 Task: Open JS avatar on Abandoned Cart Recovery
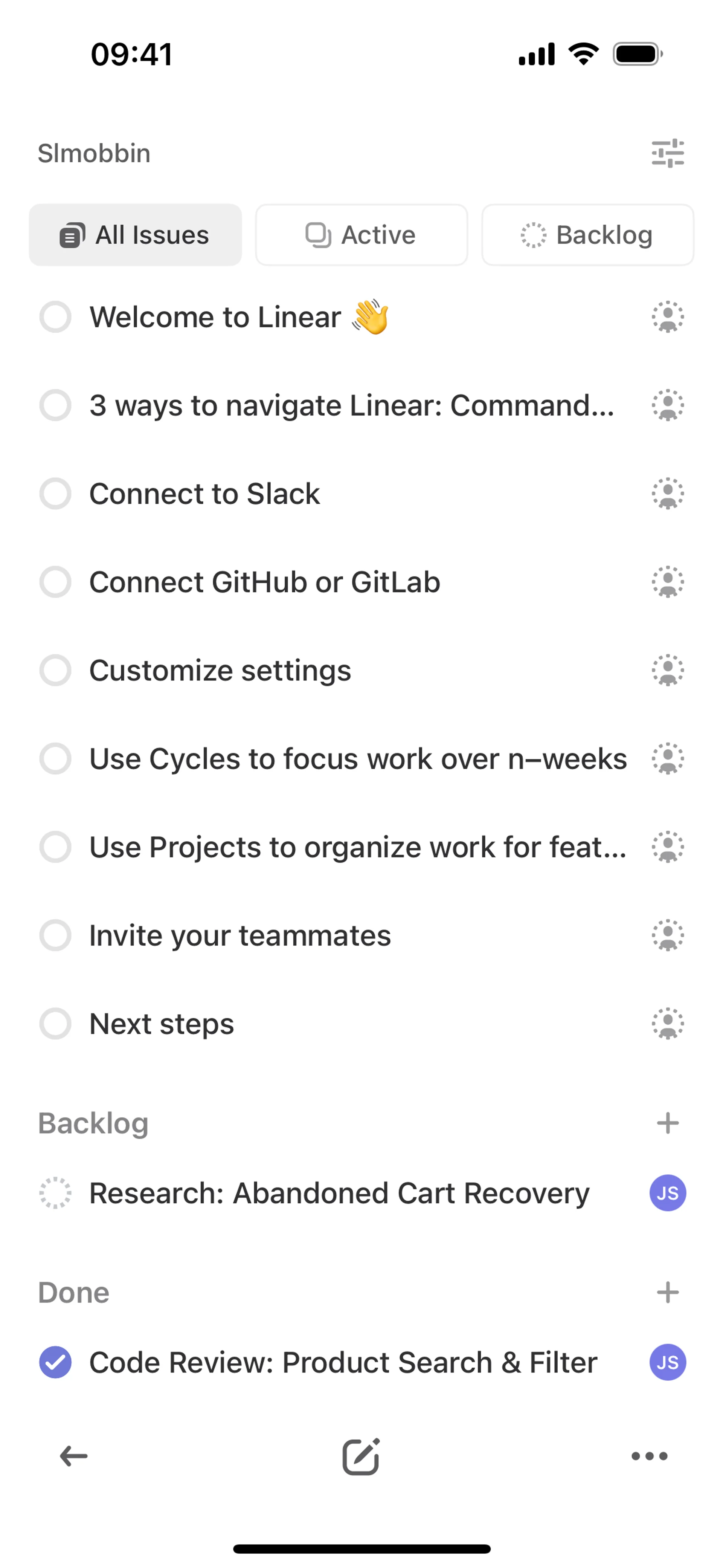tap(668, 1193)
